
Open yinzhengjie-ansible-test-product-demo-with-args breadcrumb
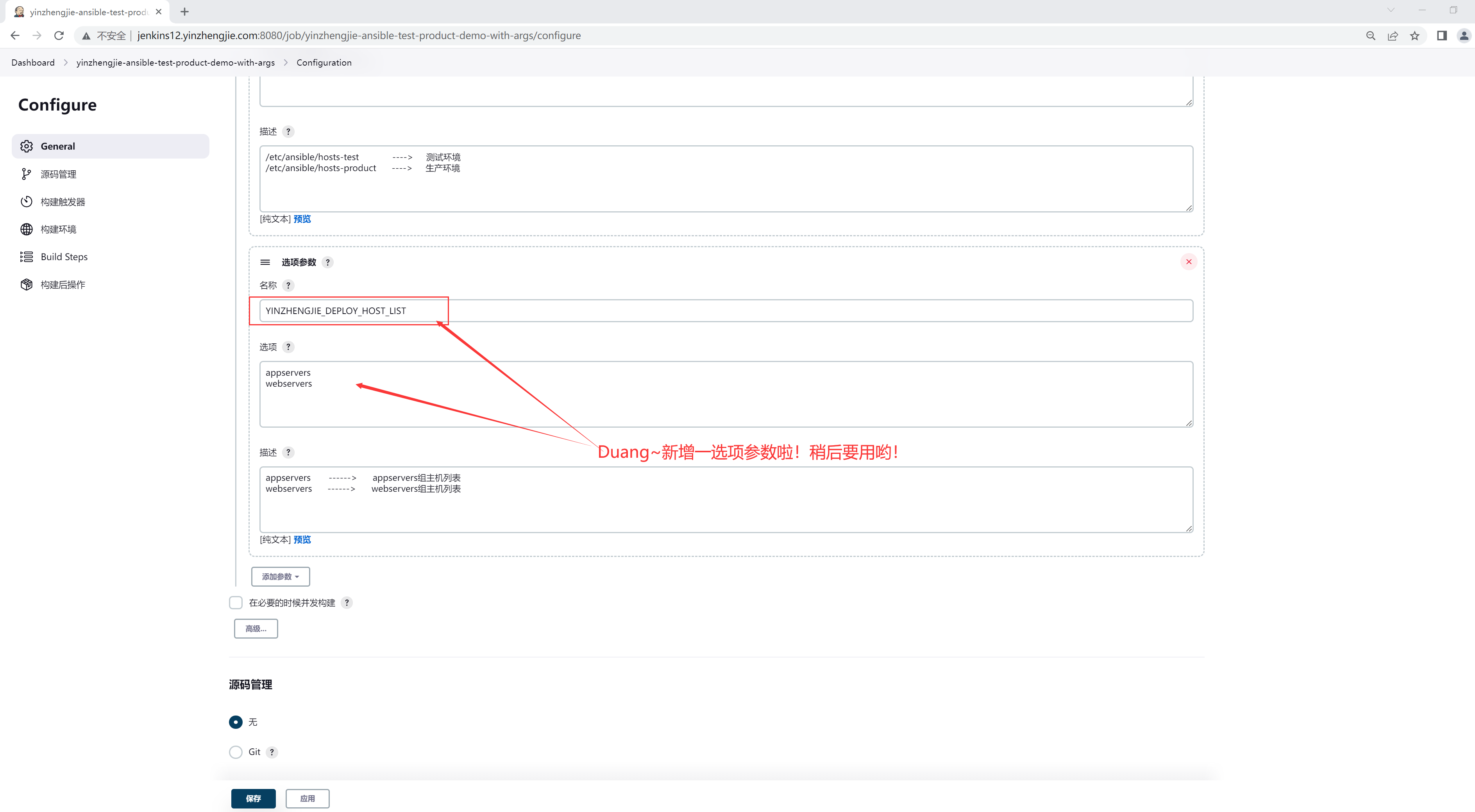[175, 62]
